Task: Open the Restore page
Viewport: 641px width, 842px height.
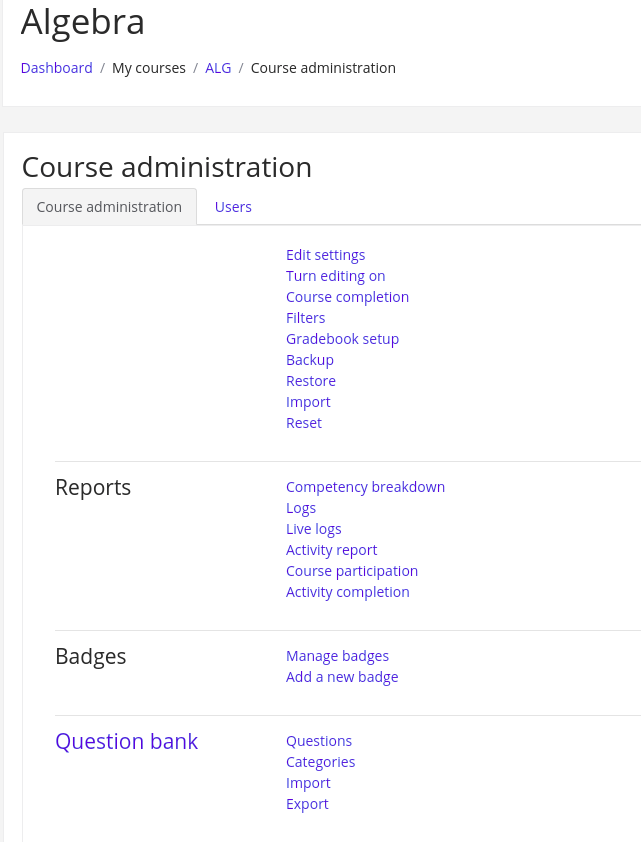Action: (x=310, y=381)
